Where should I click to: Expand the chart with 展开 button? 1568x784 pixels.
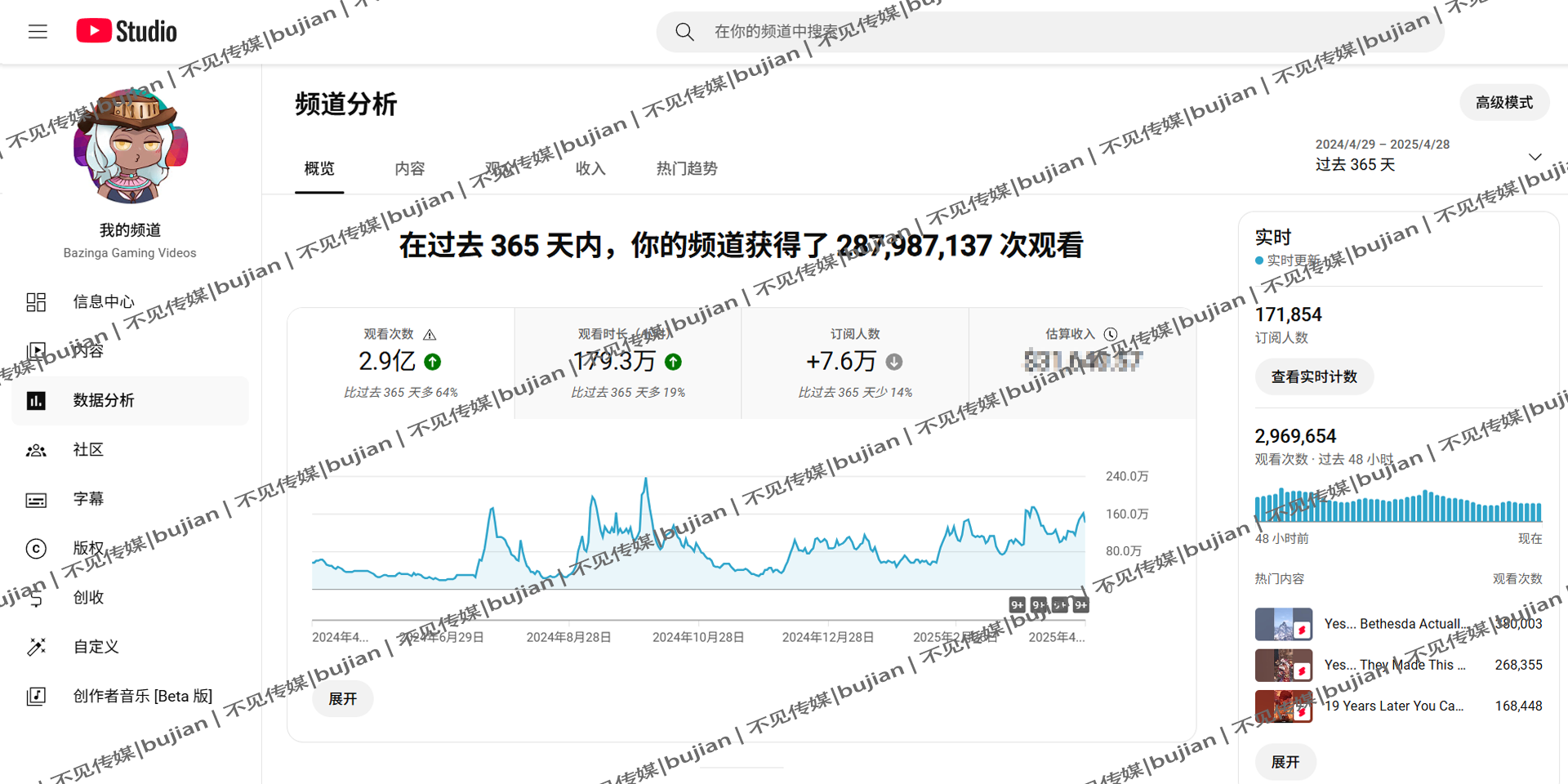pos(343,699)
